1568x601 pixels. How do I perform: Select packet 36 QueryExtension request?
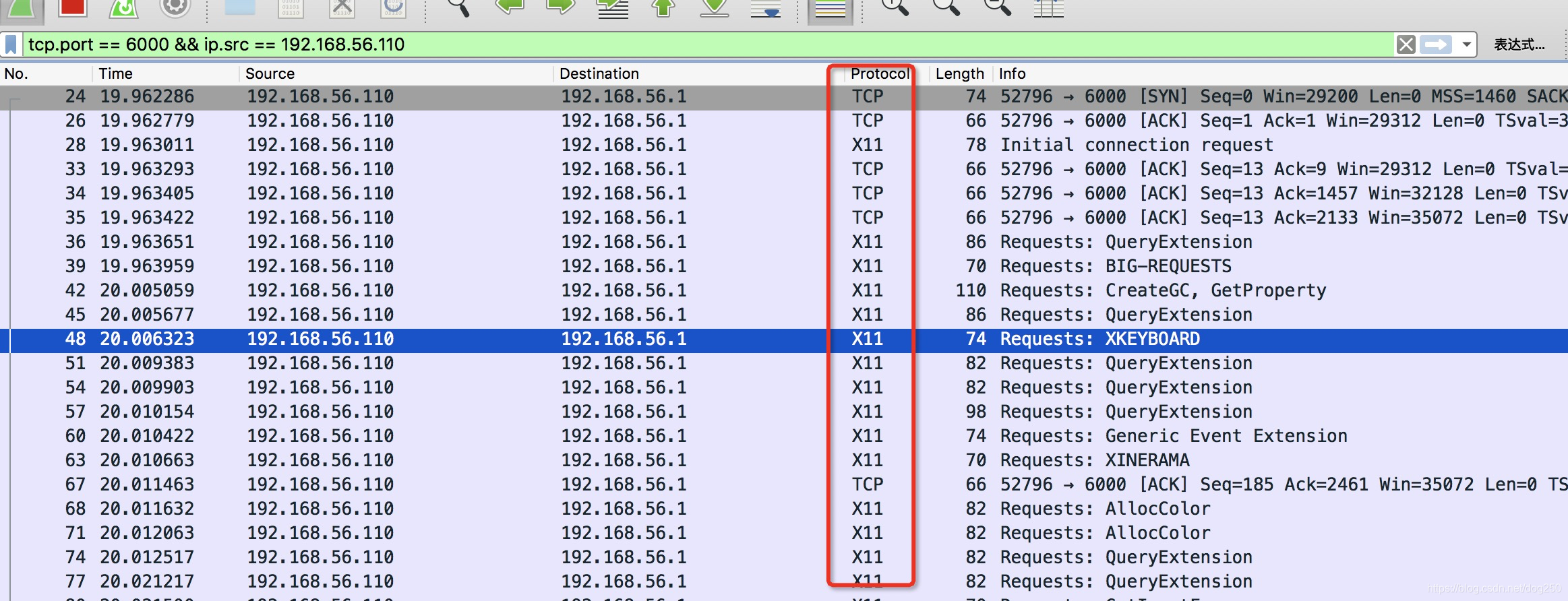tap(784, 242)
